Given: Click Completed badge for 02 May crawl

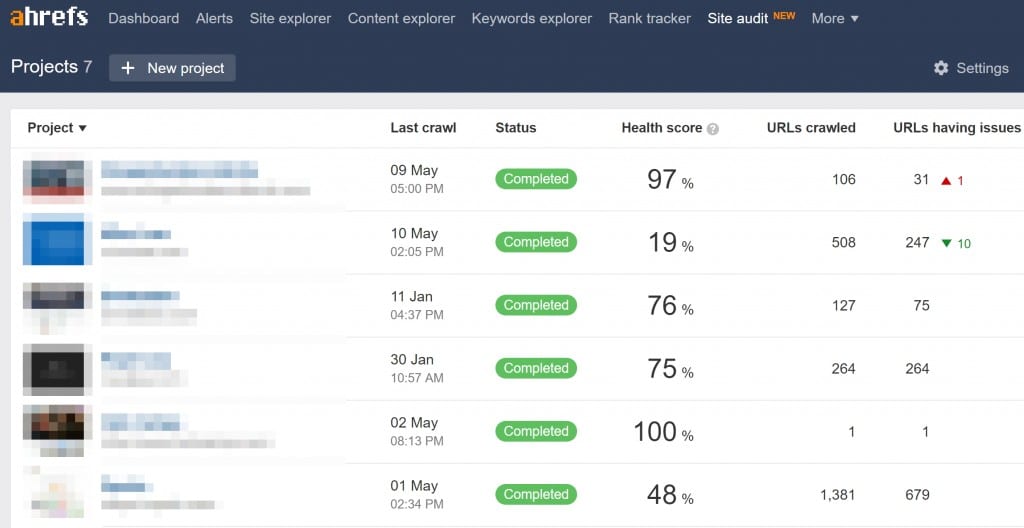Looking at the screenshot, I should point(536,431).
